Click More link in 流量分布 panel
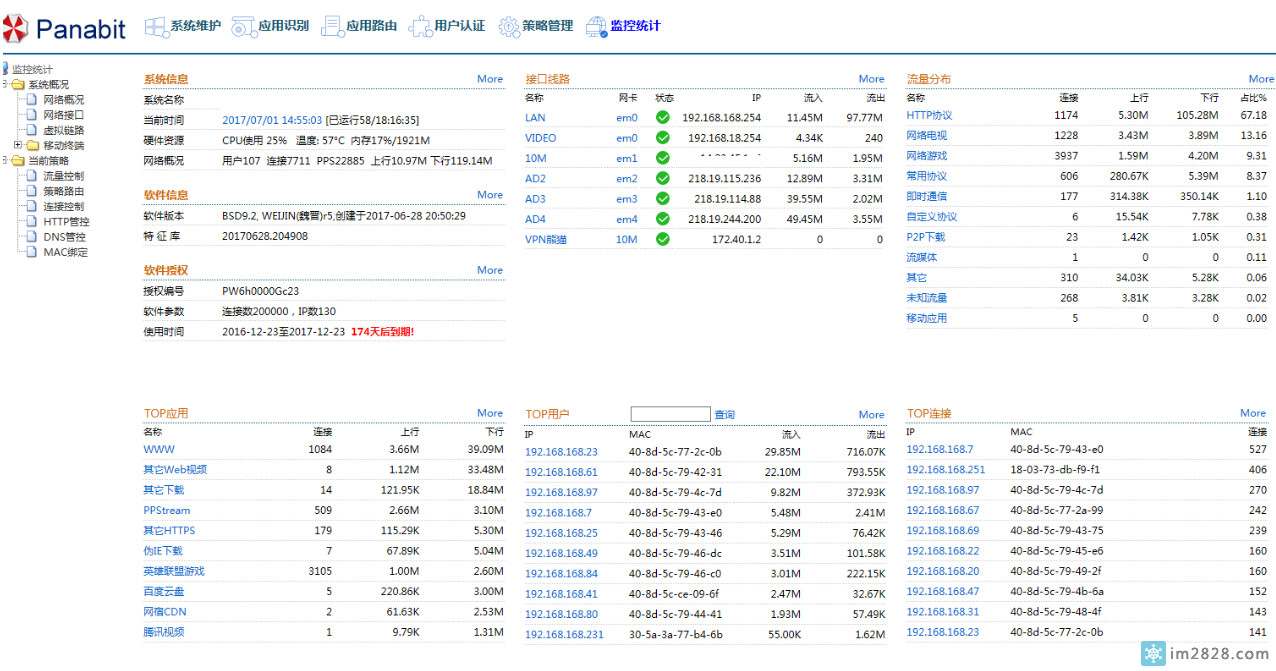 click(1261, 79)
